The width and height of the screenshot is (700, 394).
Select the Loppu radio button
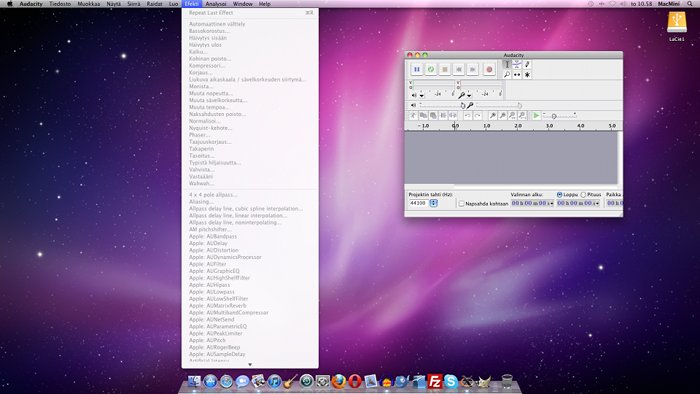point(559,195)
